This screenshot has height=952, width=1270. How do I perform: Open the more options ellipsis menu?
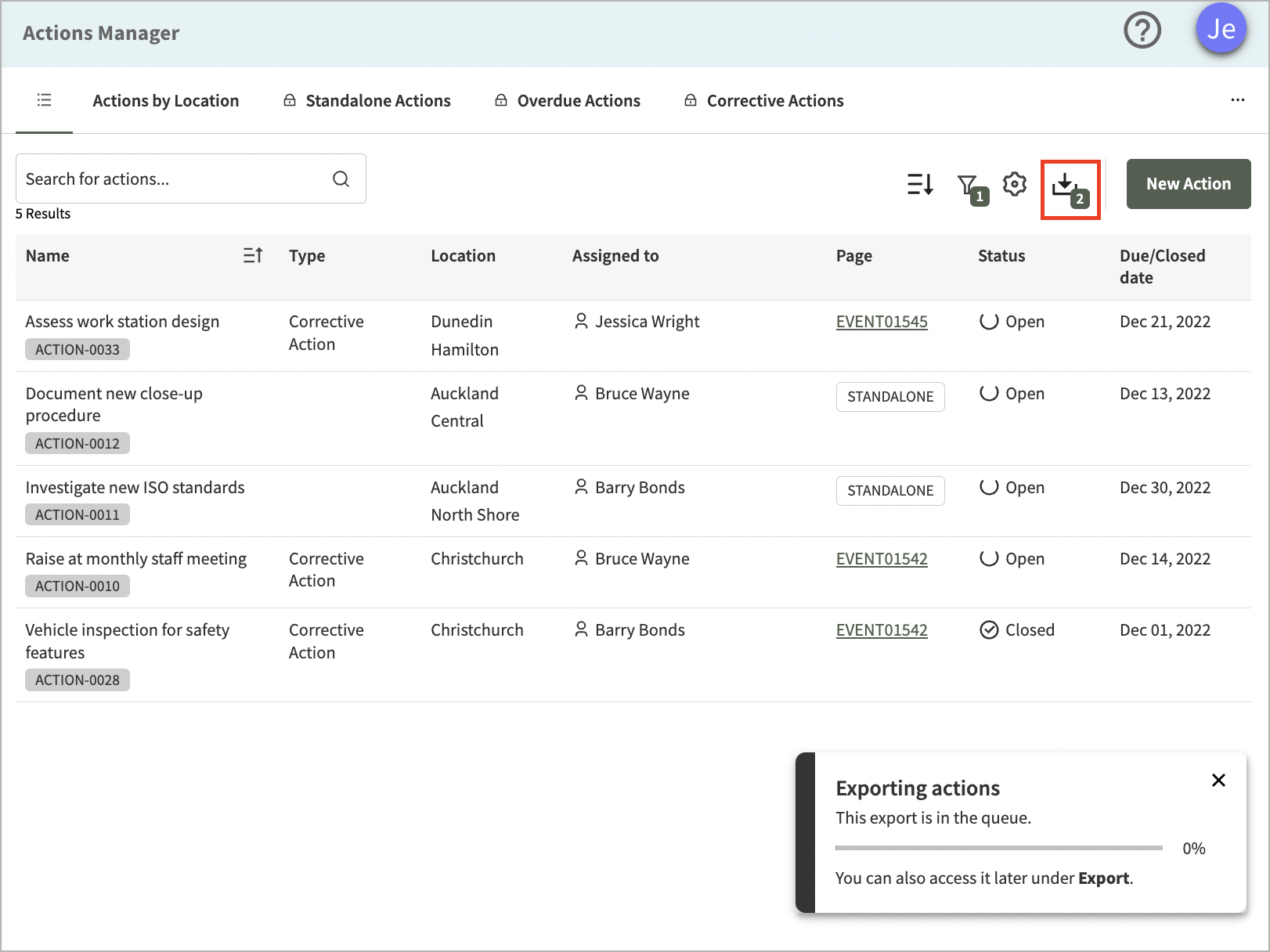(x=1237, y=100)
